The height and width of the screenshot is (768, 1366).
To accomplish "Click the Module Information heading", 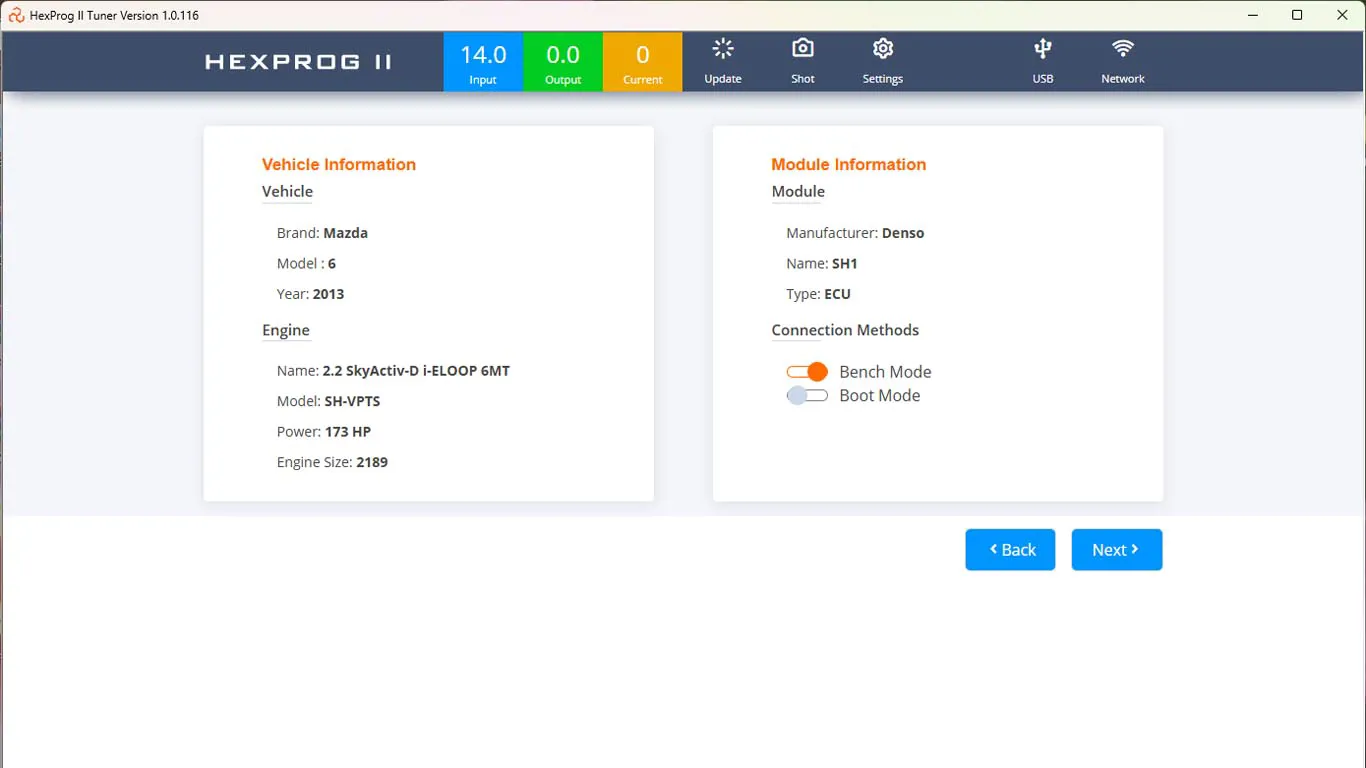I will pyautogui.click(x=849, y=165).
